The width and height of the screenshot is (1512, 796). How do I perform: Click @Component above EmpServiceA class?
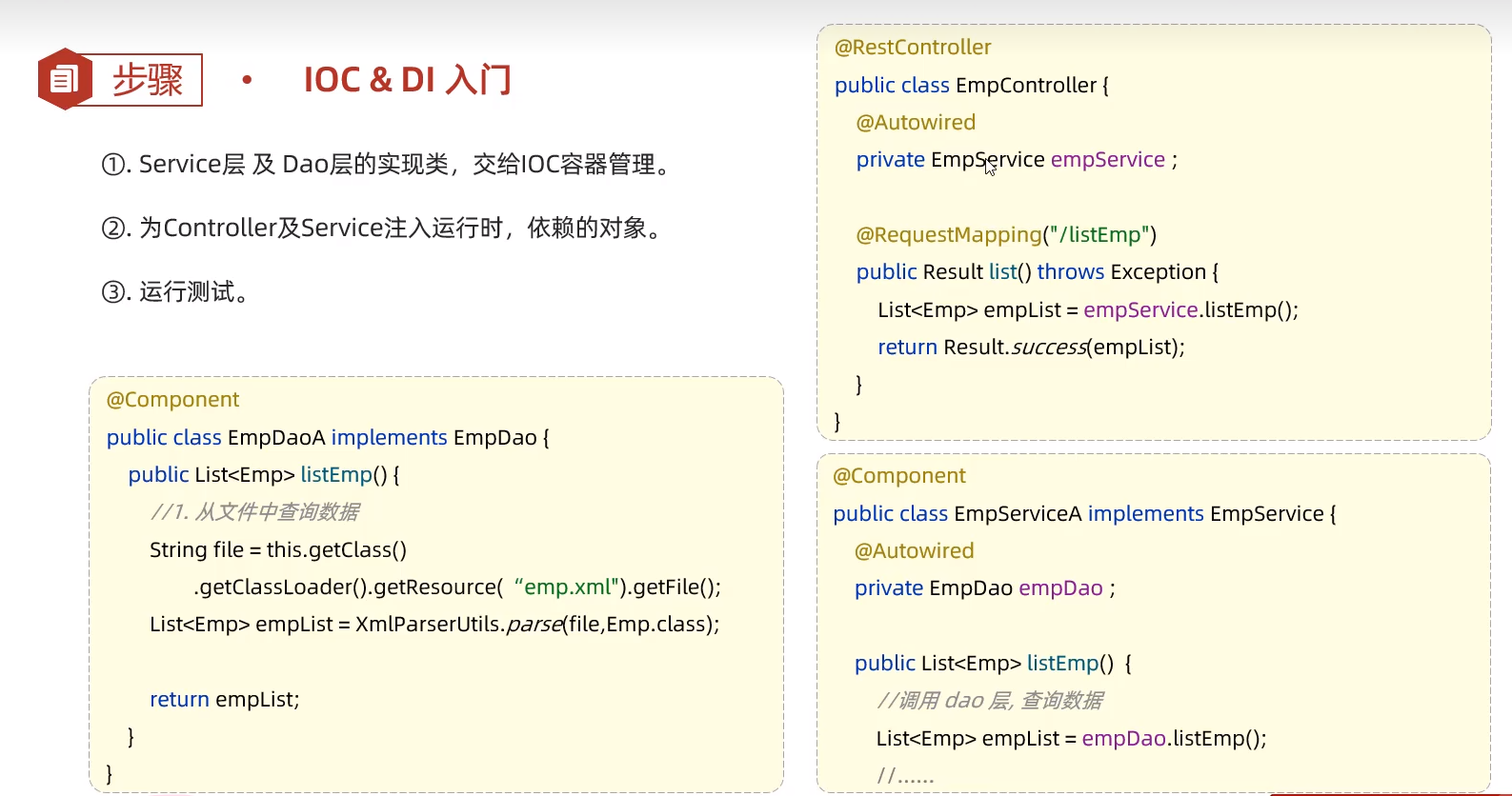899,476
